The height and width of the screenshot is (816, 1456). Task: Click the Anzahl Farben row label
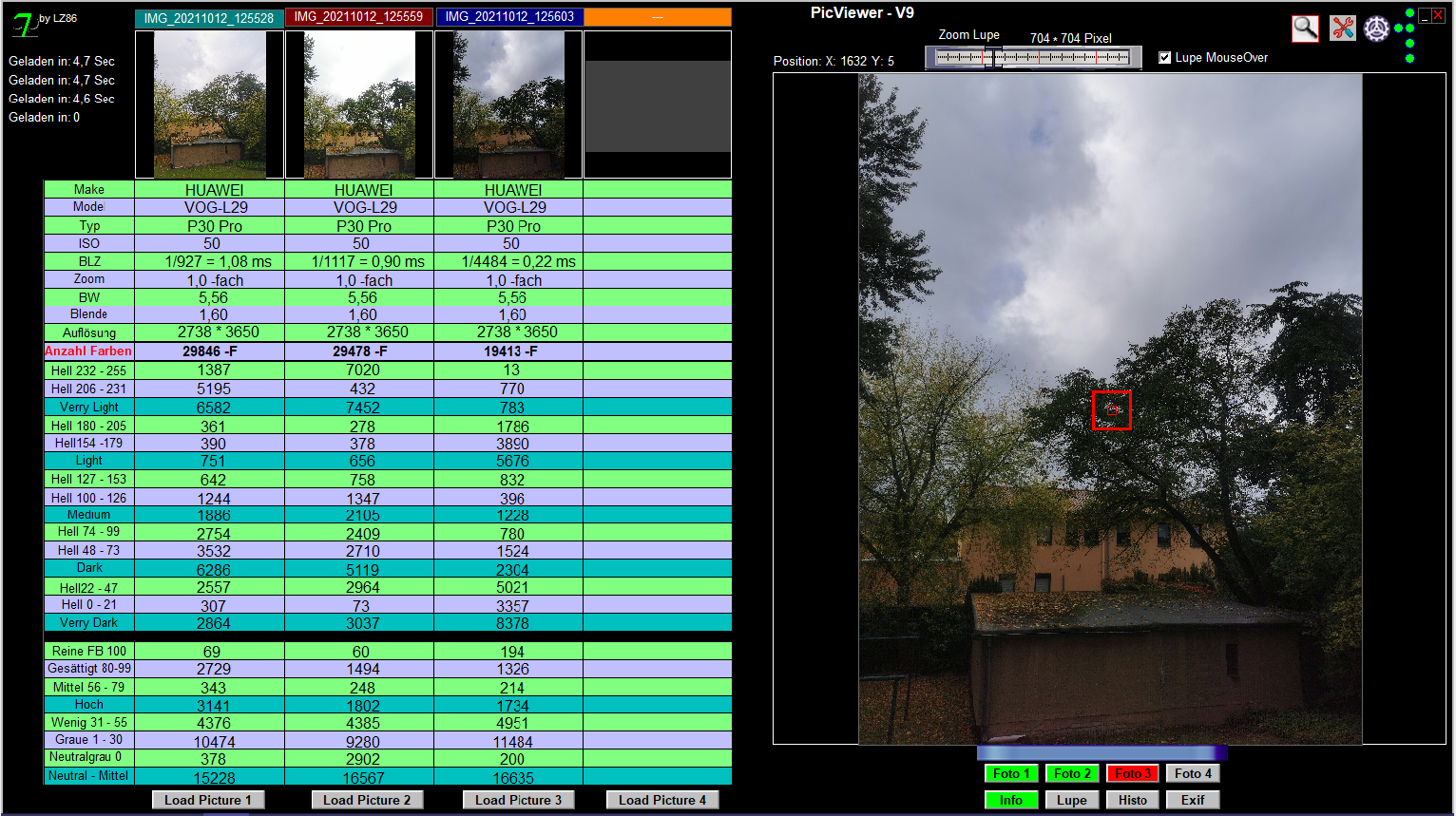coord(88,351)
